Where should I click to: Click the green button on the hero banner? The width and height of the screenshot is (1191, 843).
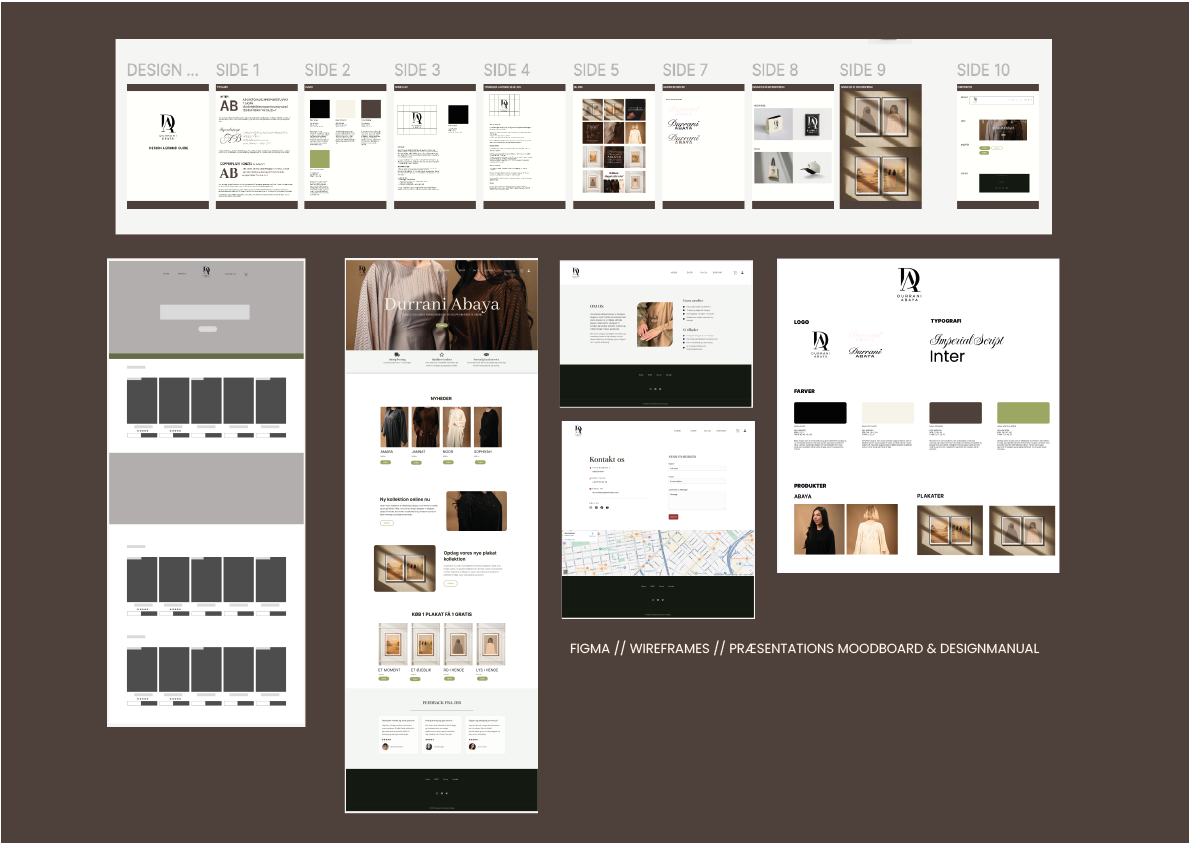(x=442, y=325)
